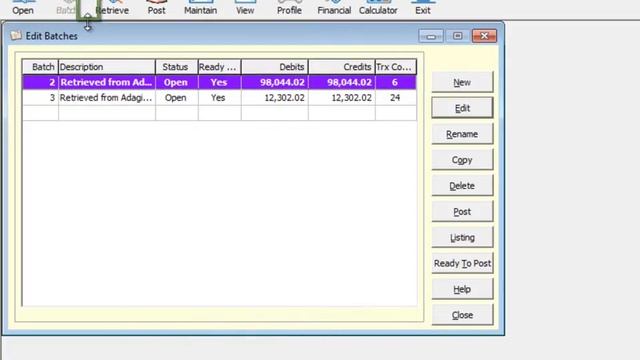The image size is (640, 360).
Task: Click the Delete button
Action: pyautogui.click(x=462, y=186)
